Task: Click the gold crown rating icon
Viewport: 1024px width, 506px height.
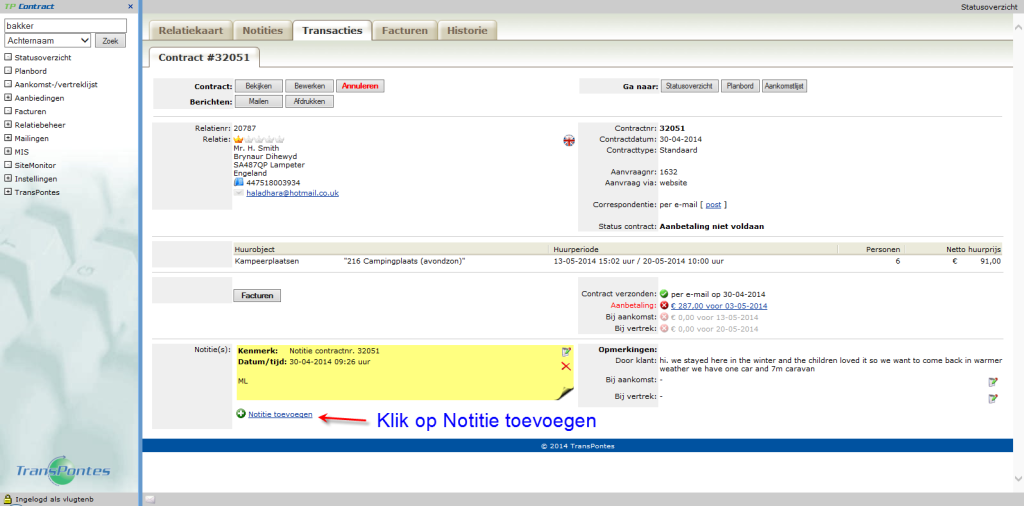Action: (238, 139)
